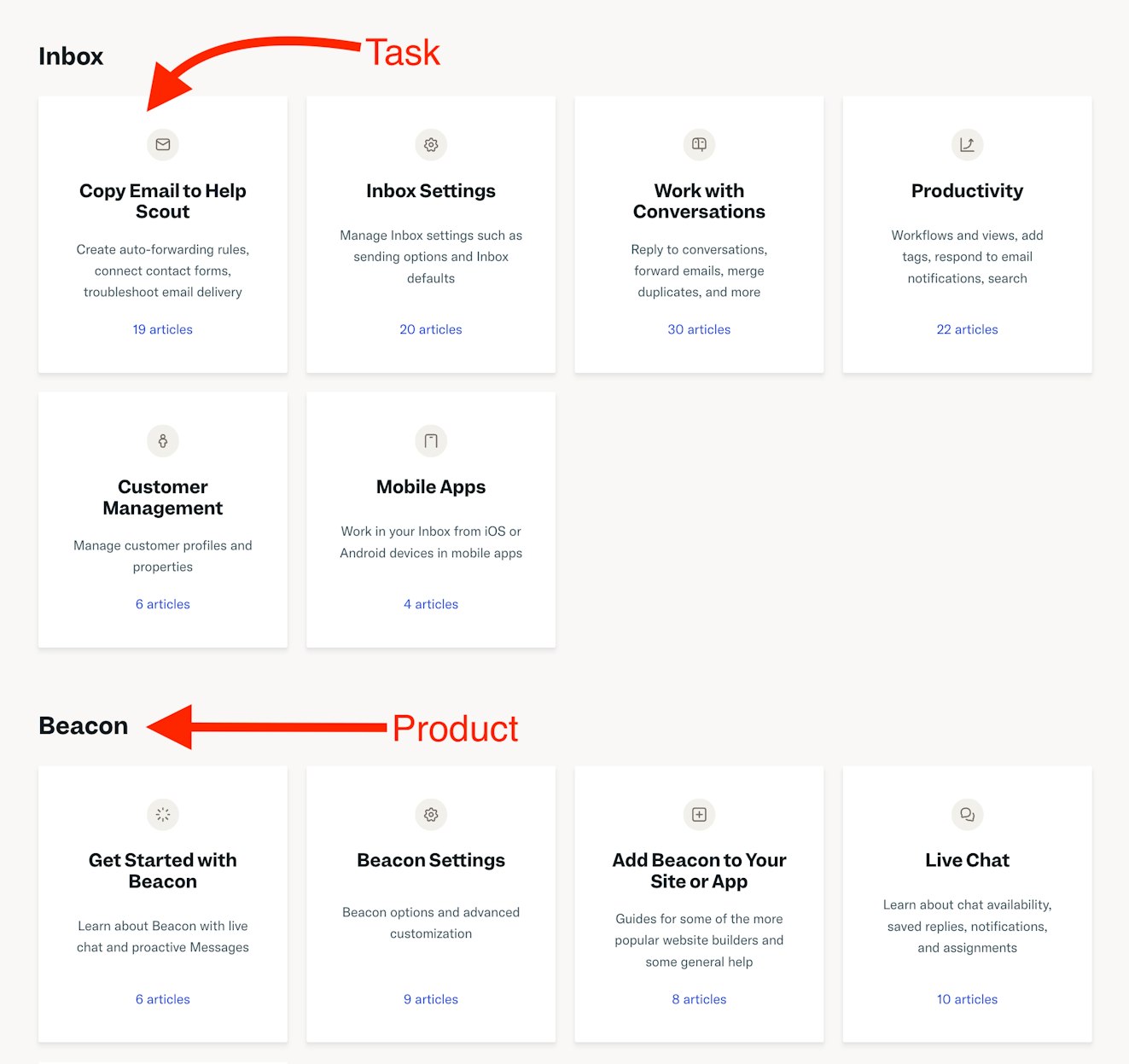This screenshot has height=1064, width=1129.
Task: Click the envelope icon above Copy Email
Action: click(163, 145)
